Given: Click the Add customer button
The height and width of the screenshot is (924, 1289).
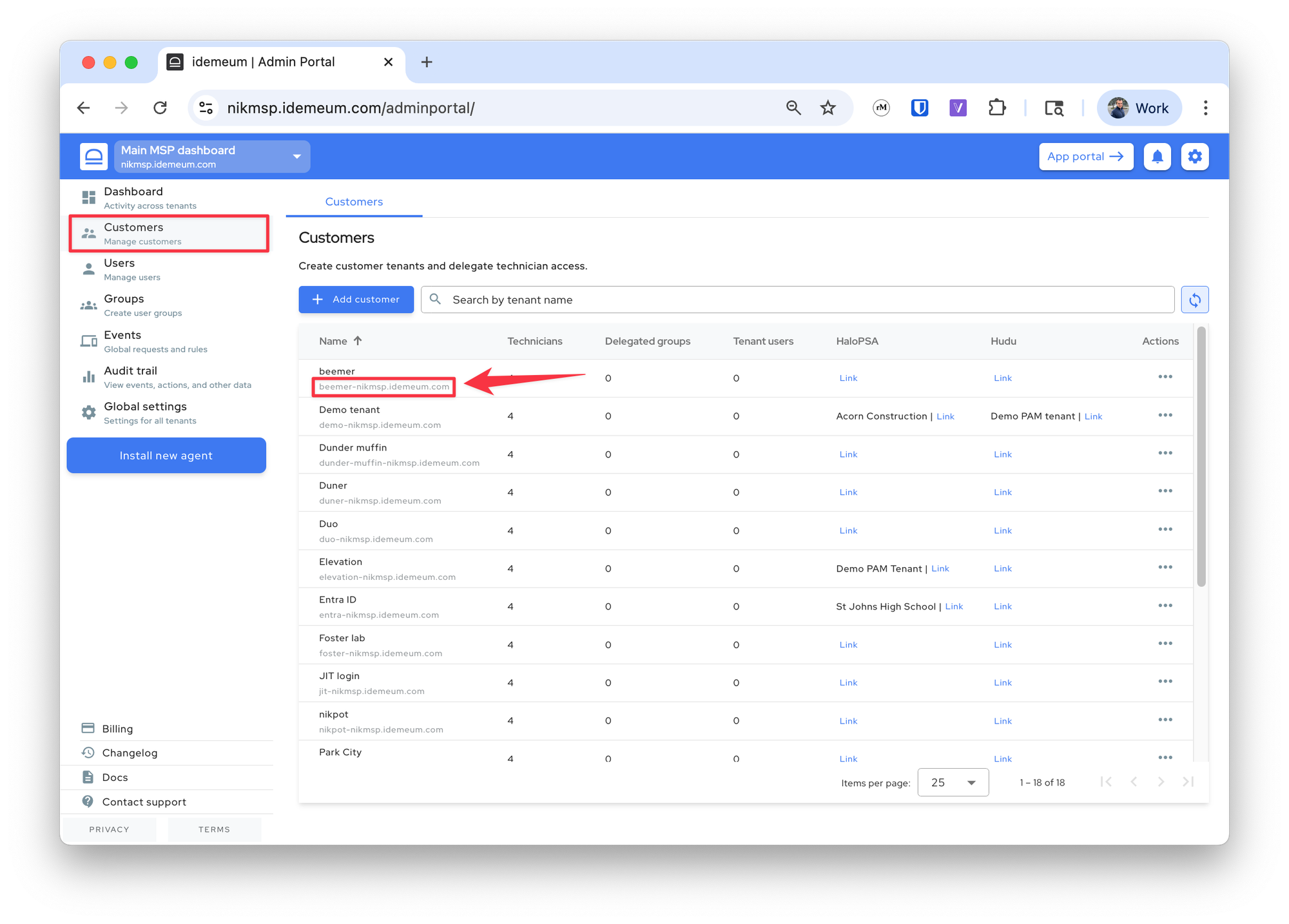Looking at the screenshot, I should click(x=356, y=300).
